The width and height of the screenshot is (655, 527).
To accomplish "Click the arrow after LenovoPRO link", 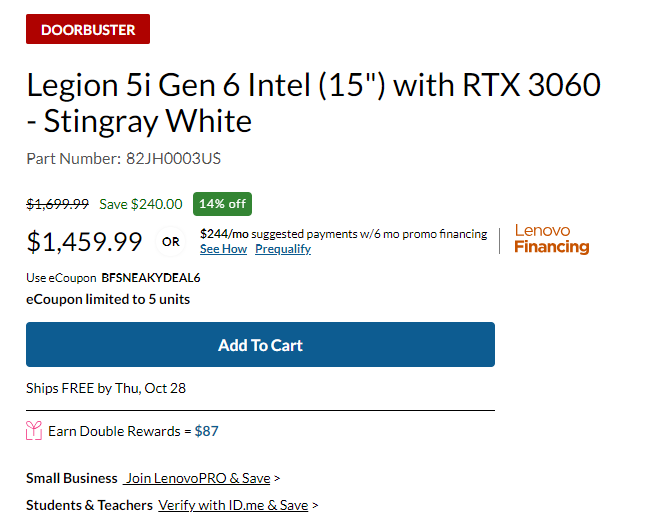I will click(277, 479).
